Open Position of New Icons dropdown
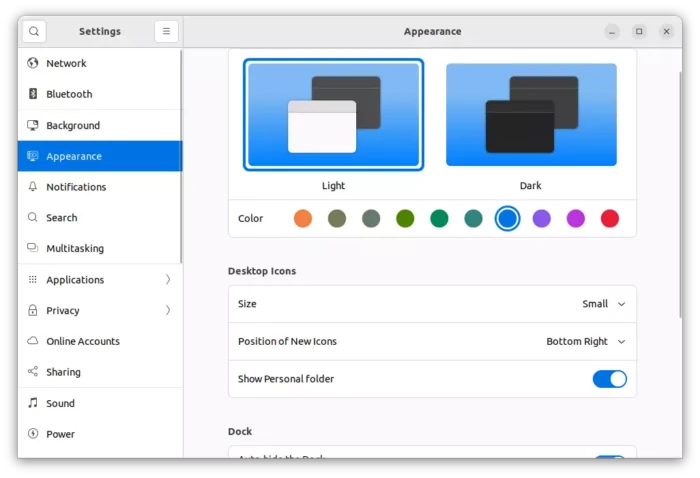This screenshot has height=478, width=700. click(x=585, y=341)
